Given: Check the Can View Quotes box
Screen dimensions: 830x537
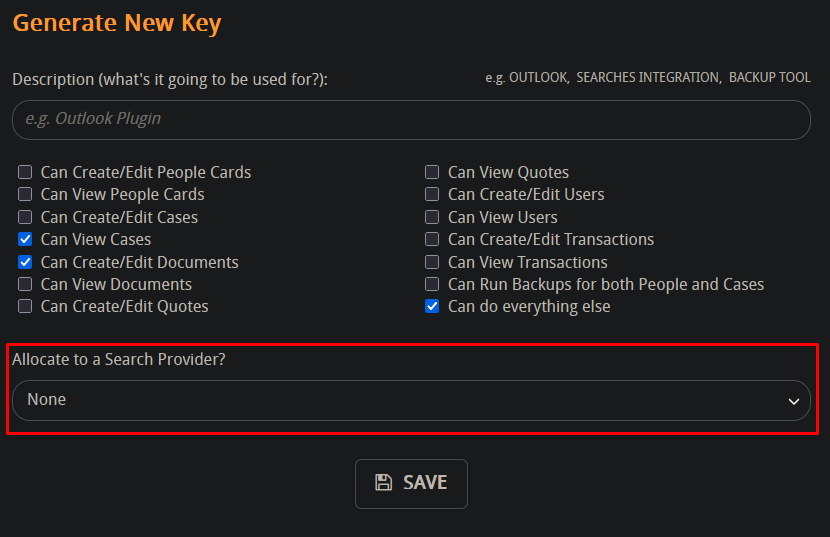Looking at the screenshot, I should 432,172.
